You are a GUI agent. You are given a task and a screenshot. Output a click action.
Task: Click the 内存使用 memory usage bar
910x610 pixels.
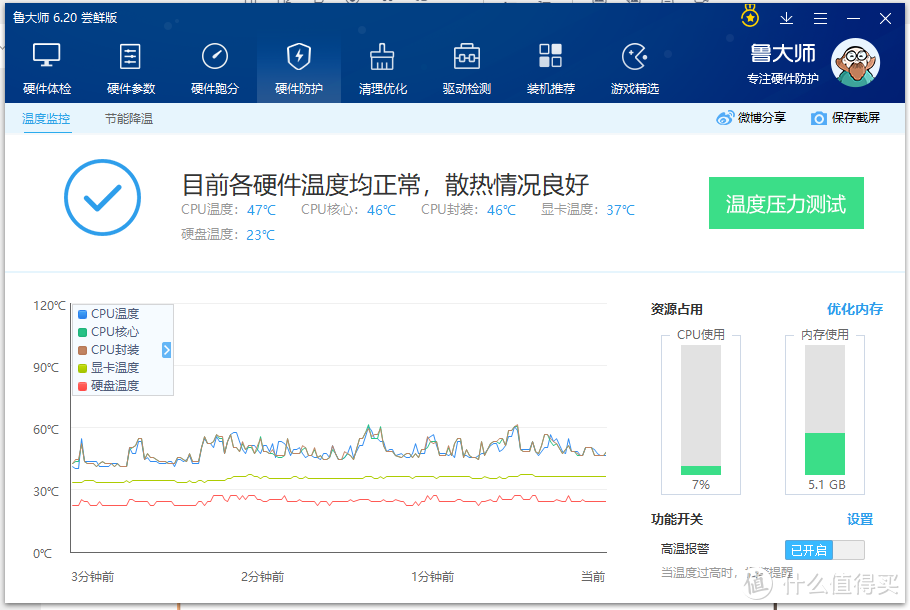(x=825, y=410)
